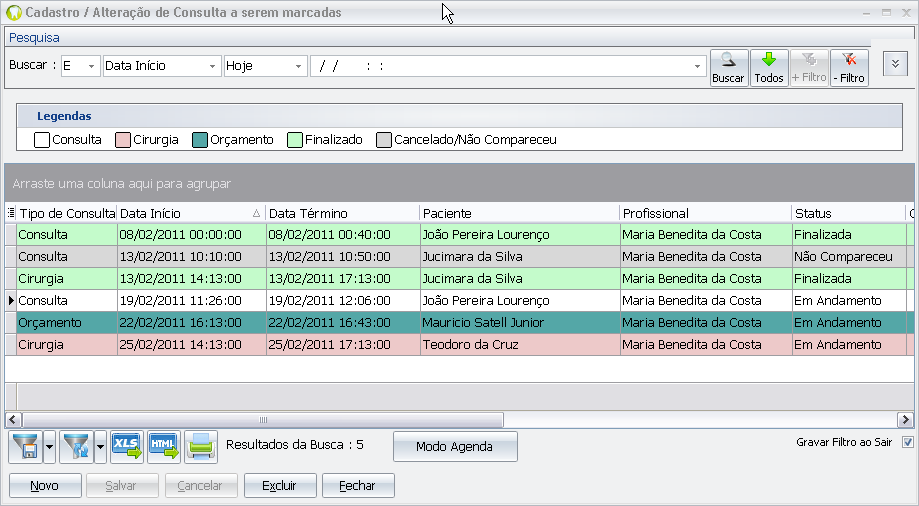The height and width of the screenshot is (506, 919).
Task: Expand the search panel double chevron
Action: point(895,64)
